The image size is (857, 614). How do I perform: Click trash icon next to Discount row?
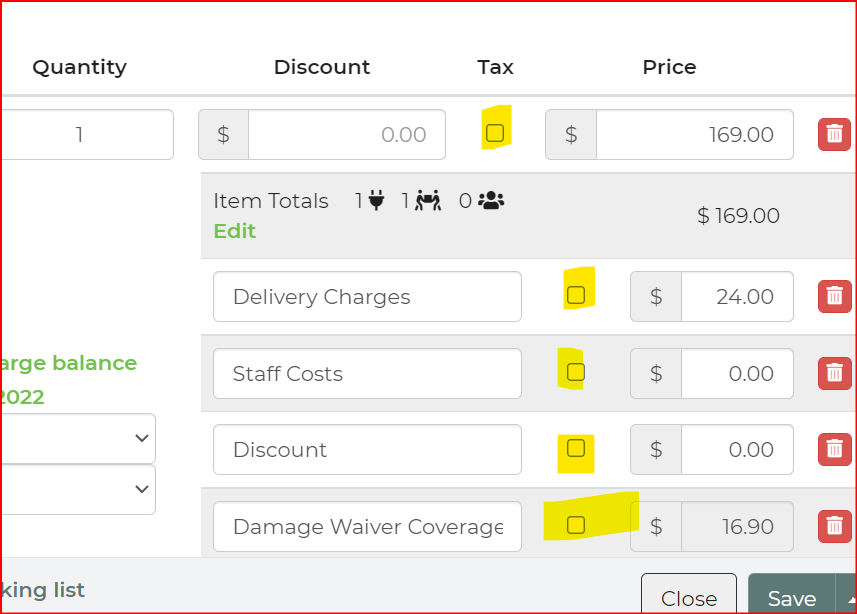point(834,450)
